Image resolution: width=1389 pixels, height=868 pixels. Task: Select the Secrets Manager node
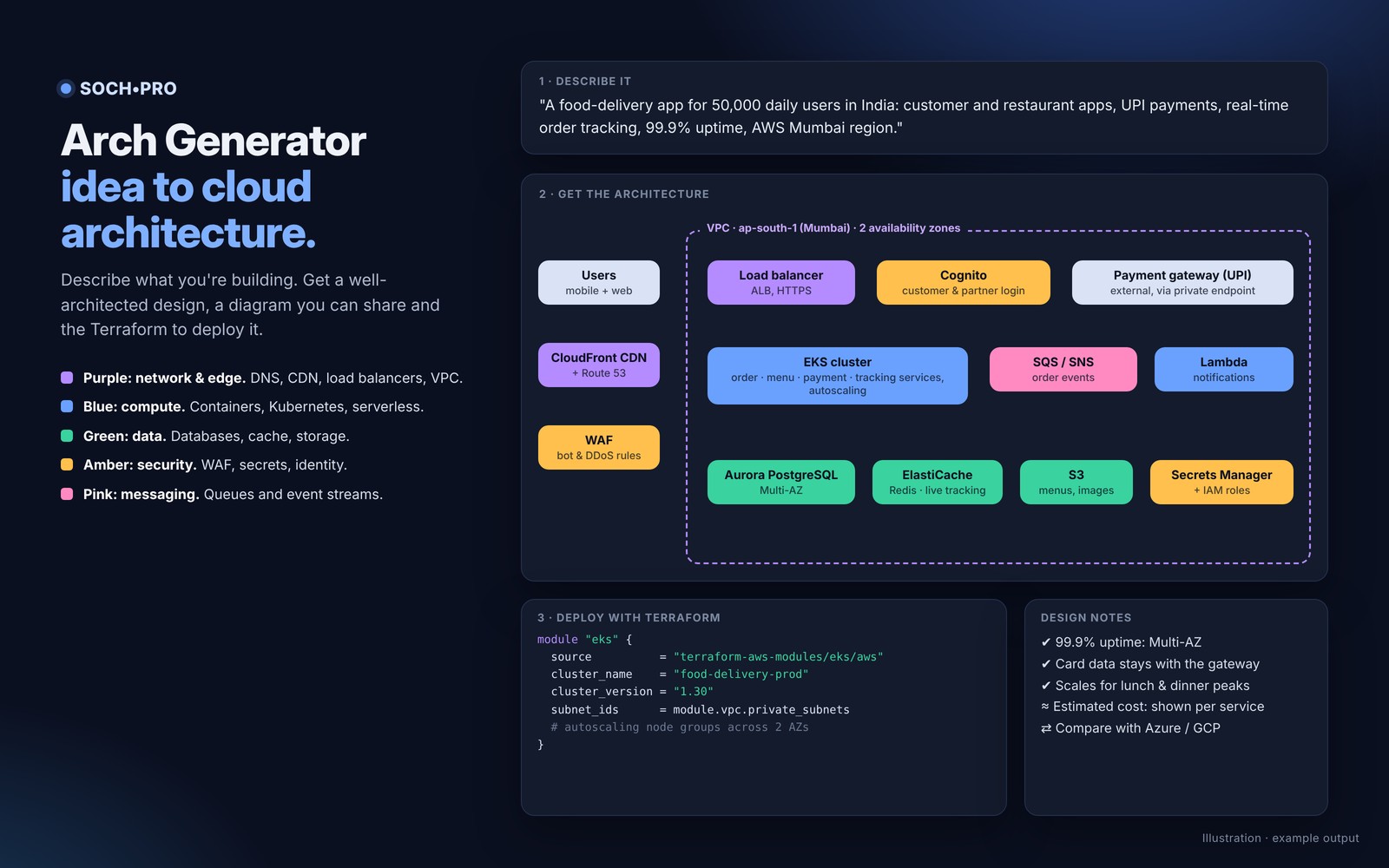1221,482
